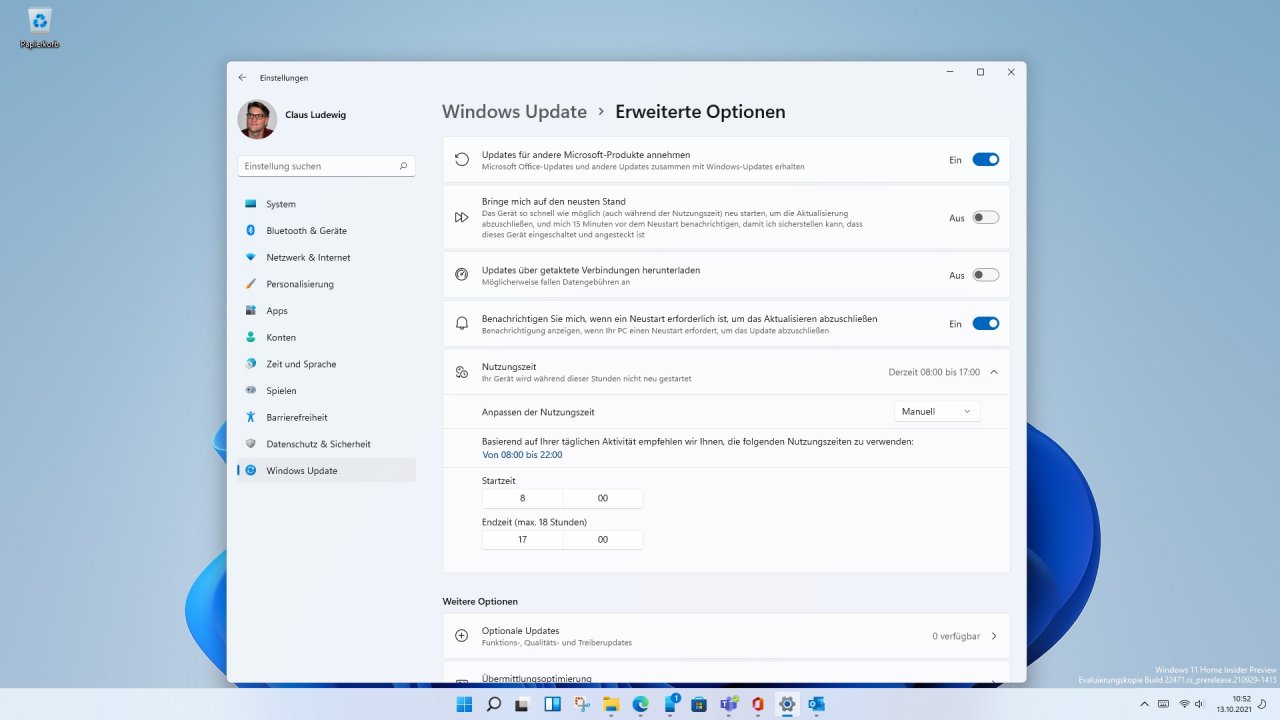Open File Explorer from the taskbar
1280x720 pixels.
tap(611, 704)
